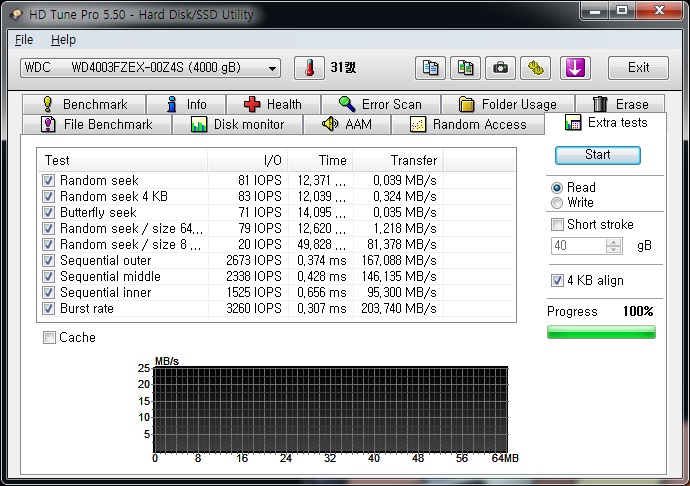
Task: Uncheck the Sequential outer test
Action: pos(48,261)
